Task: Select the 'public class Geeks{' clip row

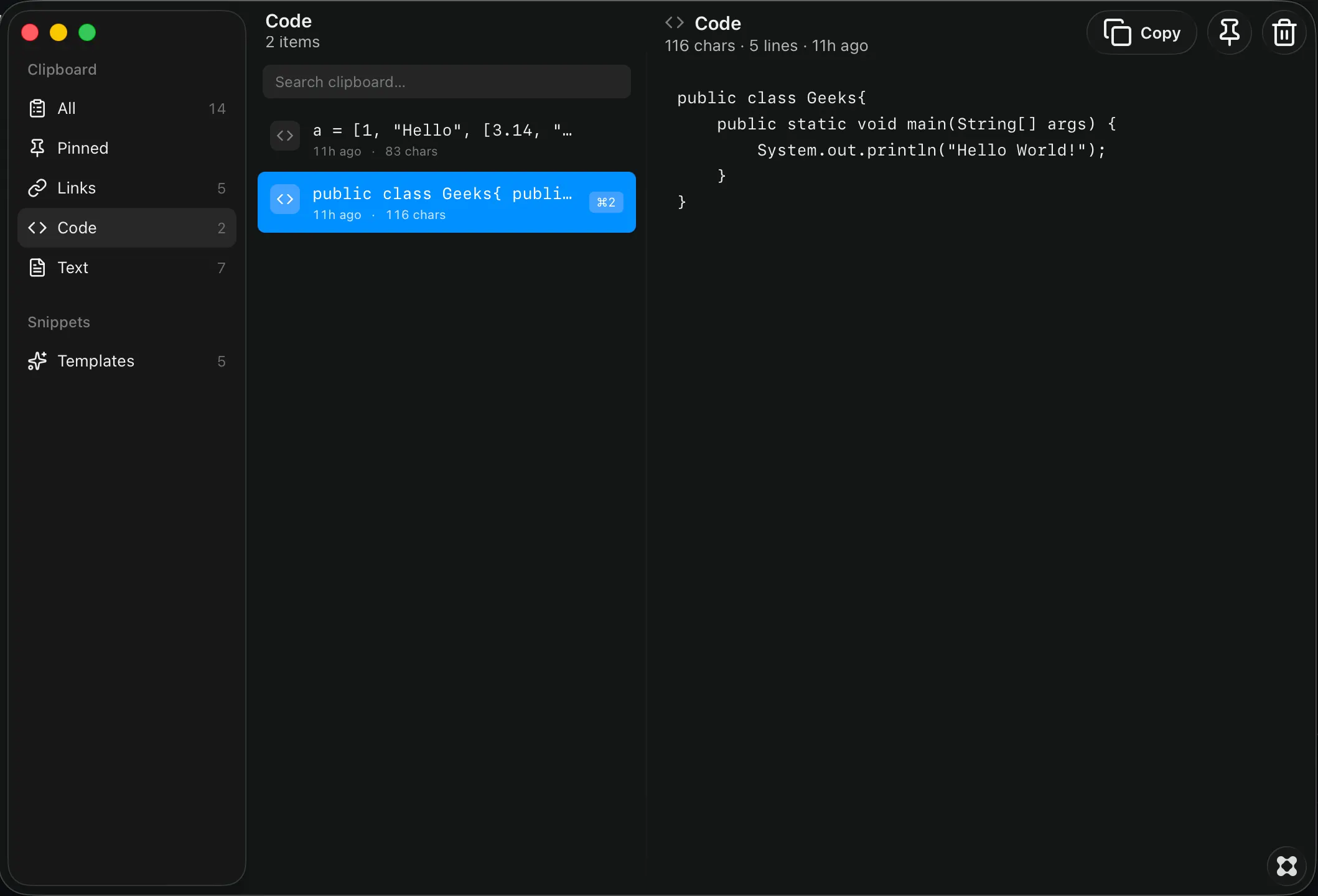Action: (x=447, y=202)
